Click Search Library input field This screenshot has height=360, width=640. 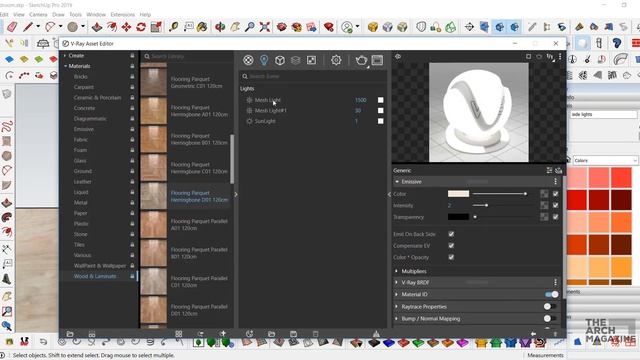[x=187, y=56]
